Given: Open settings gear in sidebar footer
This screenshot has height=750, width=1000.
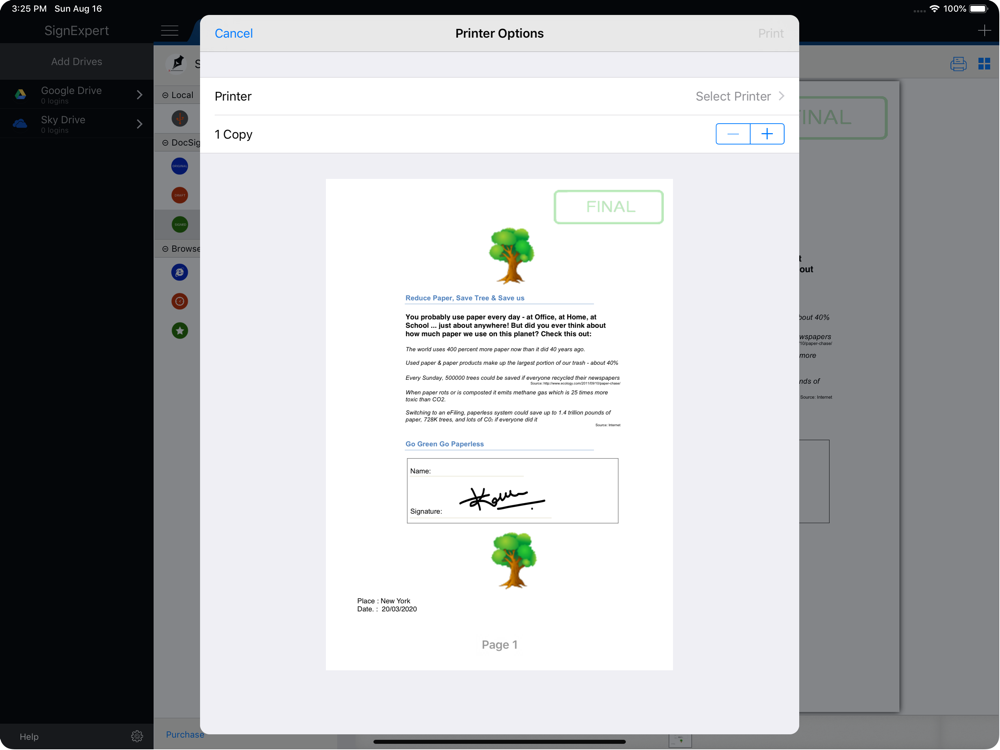Looking at the screenshot, I should [136, 737].
